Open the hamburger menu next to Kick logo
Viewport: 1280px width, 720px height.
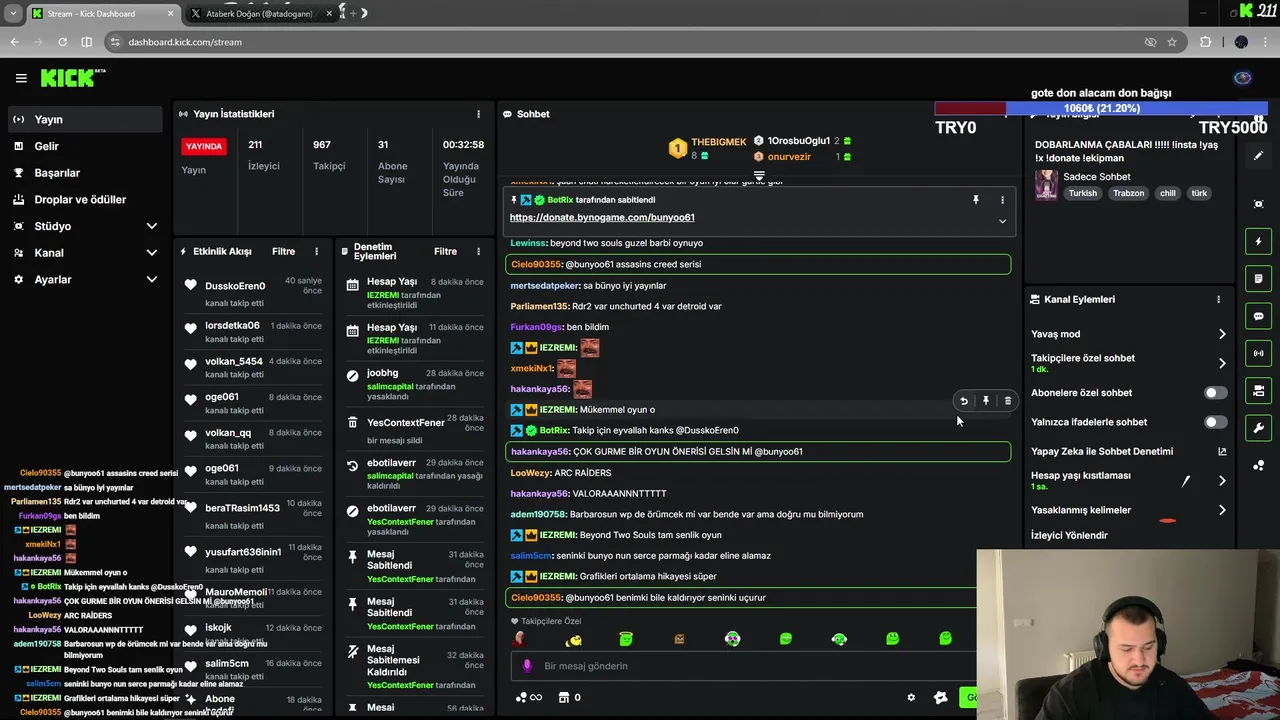tap(21, 78)
